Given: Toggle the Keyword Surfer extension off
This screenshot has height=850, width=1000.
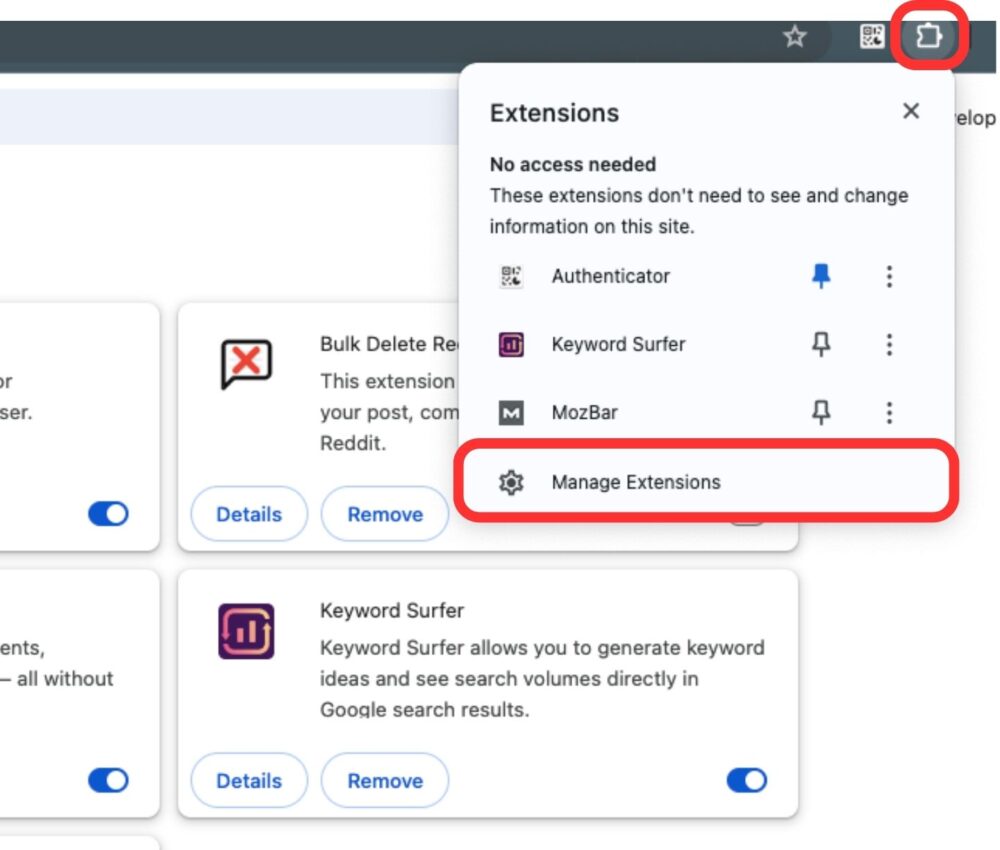Looking at the screenshot, I should tap(746, 780).
